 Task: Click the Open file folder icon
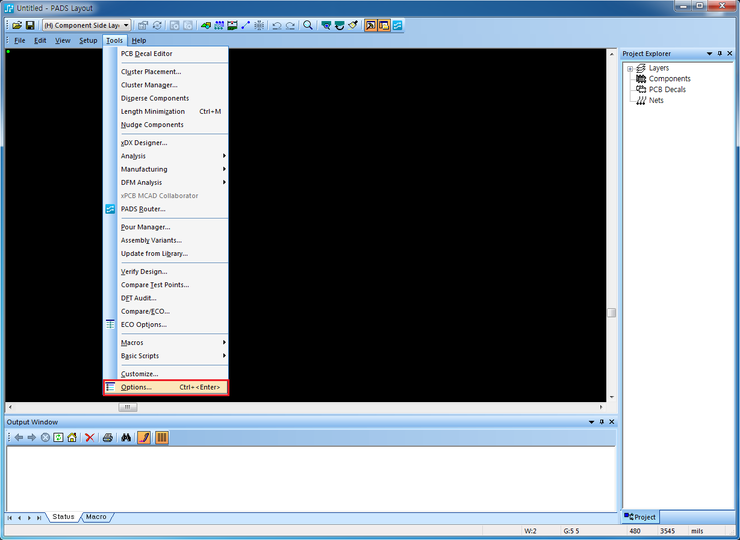point(17,25)
